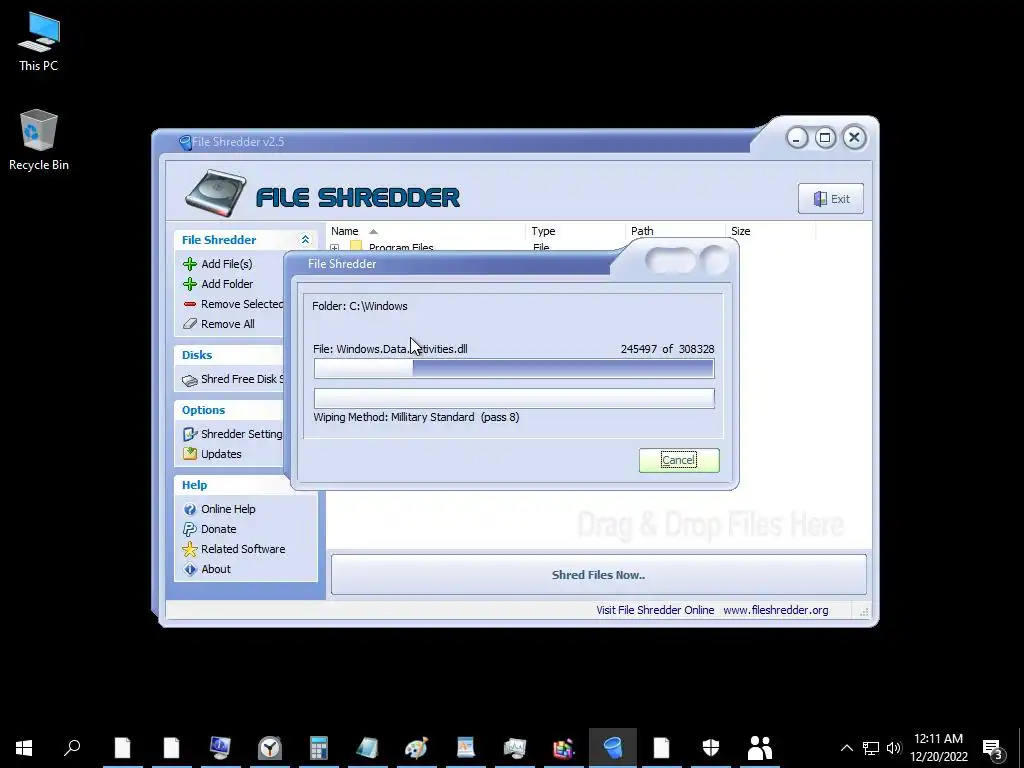
Task: Click the Help section heading
Action: [x=194, y=485]
